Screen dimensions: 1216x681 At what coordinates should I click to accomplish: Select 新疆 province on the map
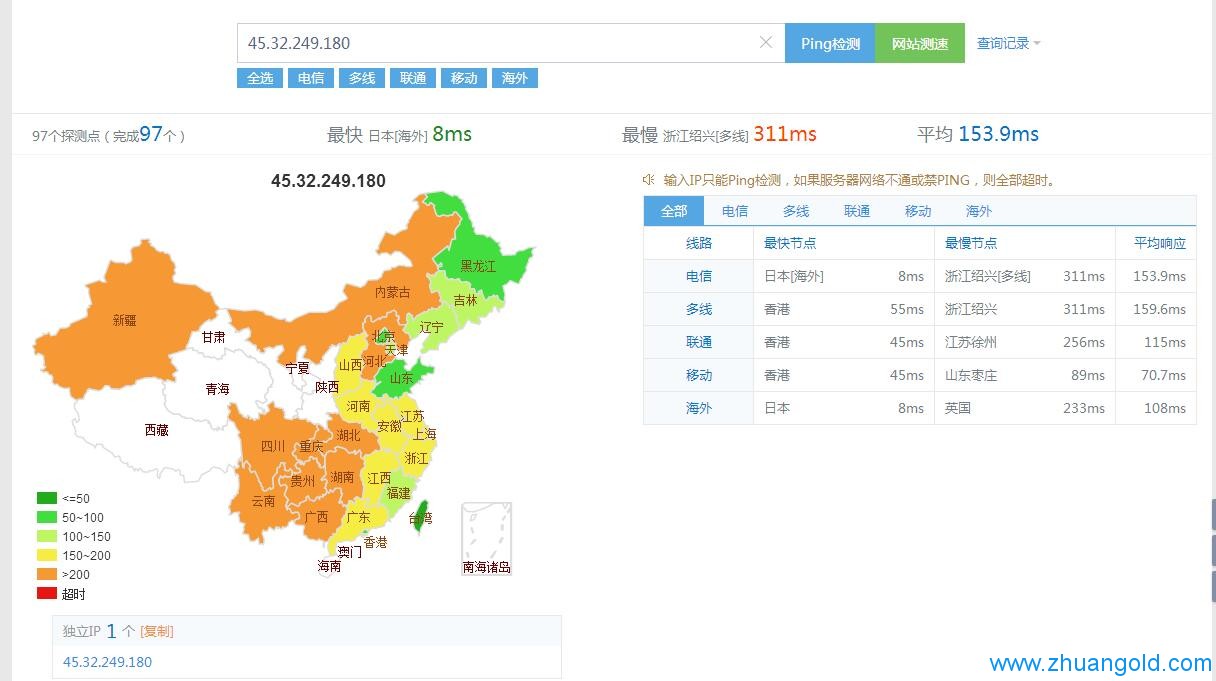(x=125, y=320)
